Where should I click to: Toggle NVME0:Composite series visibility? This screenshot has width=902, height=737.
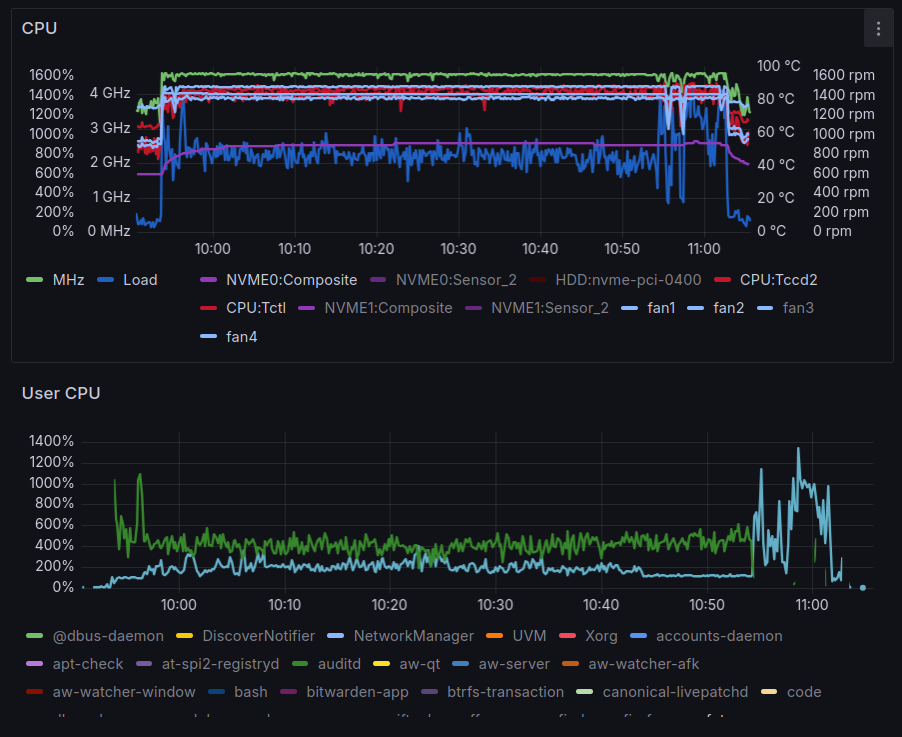pos(291,280)
